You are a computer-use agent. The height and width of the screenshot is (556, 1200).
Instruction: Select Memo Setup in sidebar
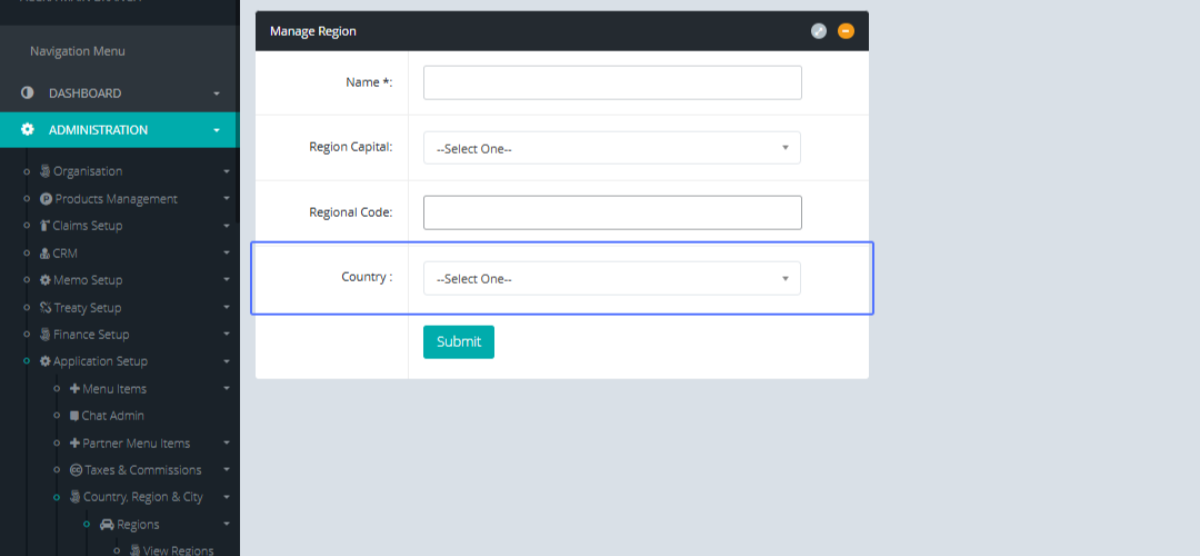coord(87,280)
